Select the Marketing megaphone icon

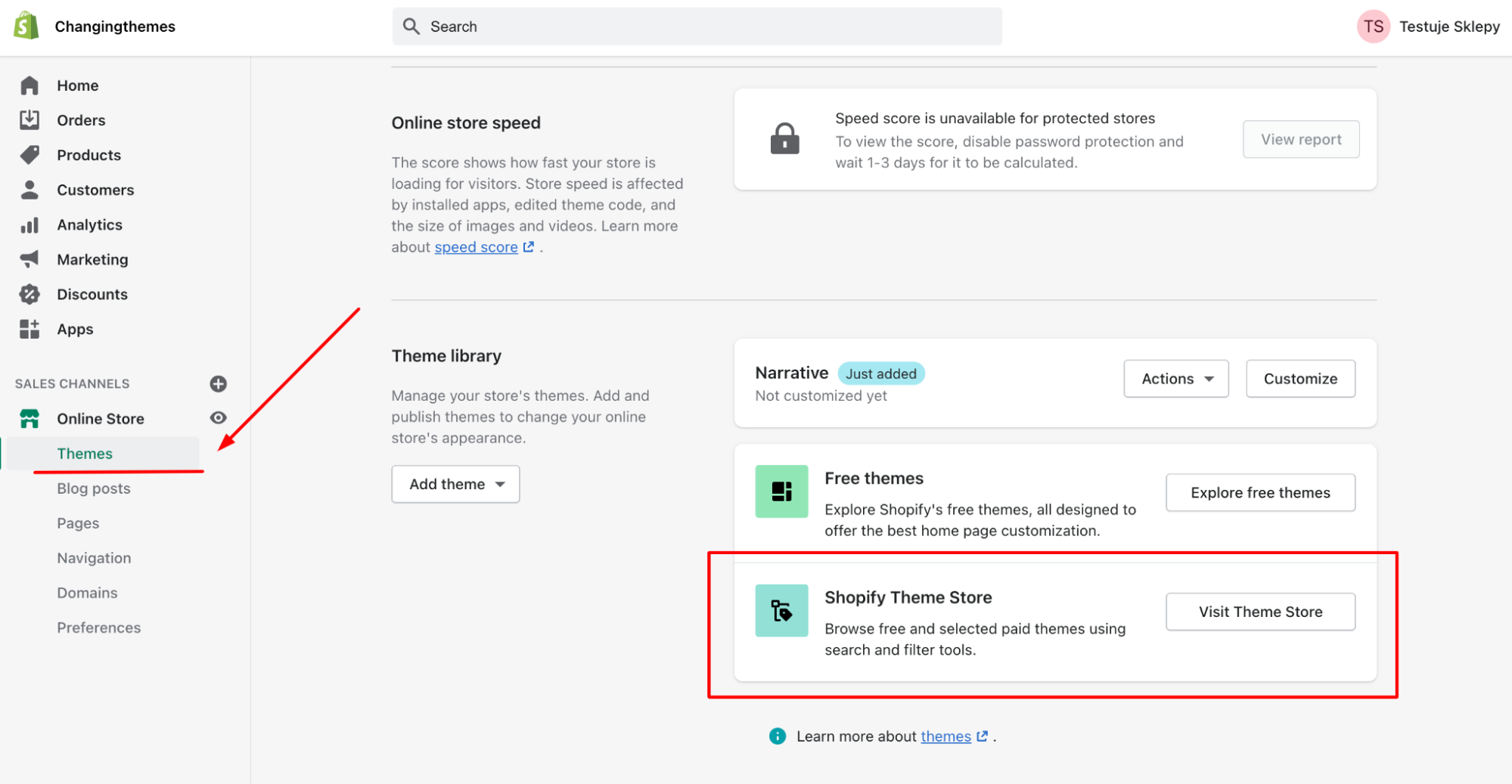(29, 259)
